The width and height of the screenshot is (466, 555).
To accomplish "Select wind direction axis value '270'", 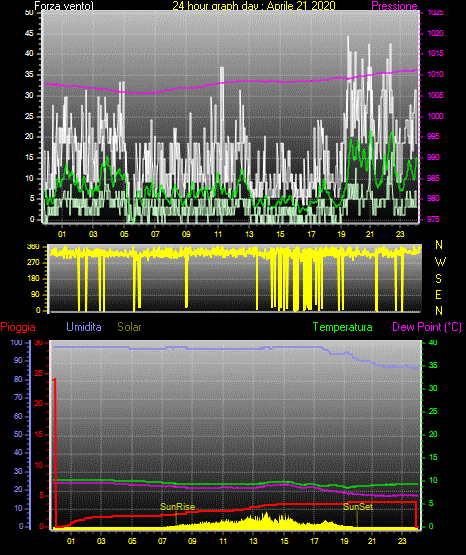I will (x=33, y=263).
